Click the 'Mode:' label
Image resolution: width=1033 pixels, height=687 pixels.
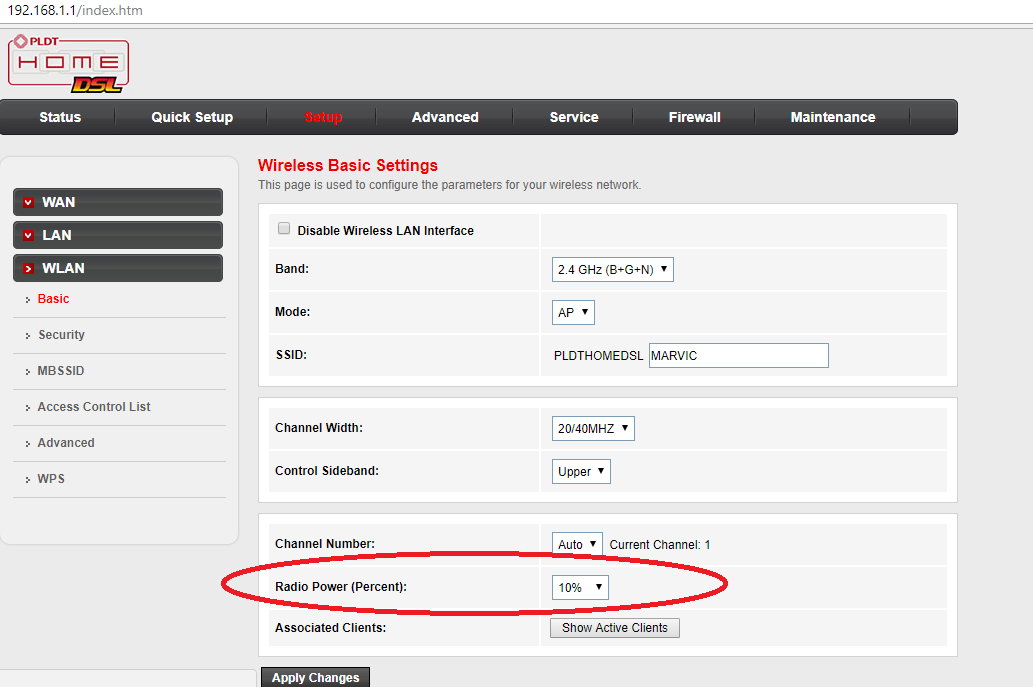pos(293,312)
